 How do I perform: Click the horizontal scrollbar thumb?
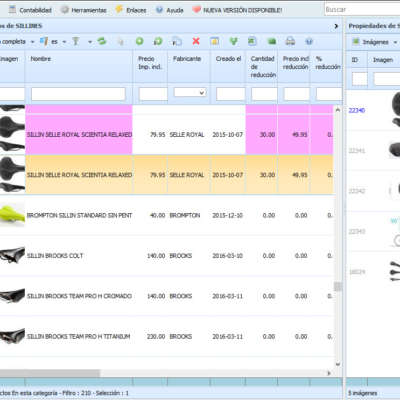[49, 373]
